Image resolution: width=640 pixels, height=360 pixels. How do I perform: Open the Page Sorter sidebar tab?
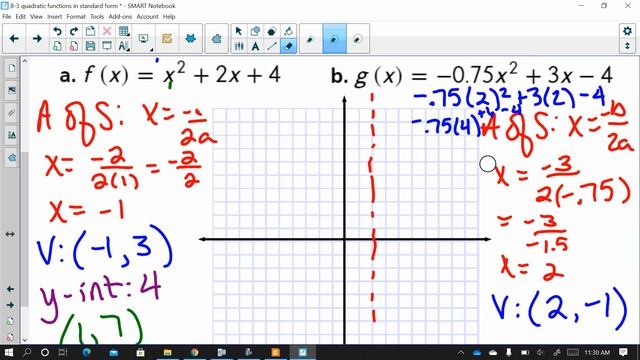click(11, 68)
